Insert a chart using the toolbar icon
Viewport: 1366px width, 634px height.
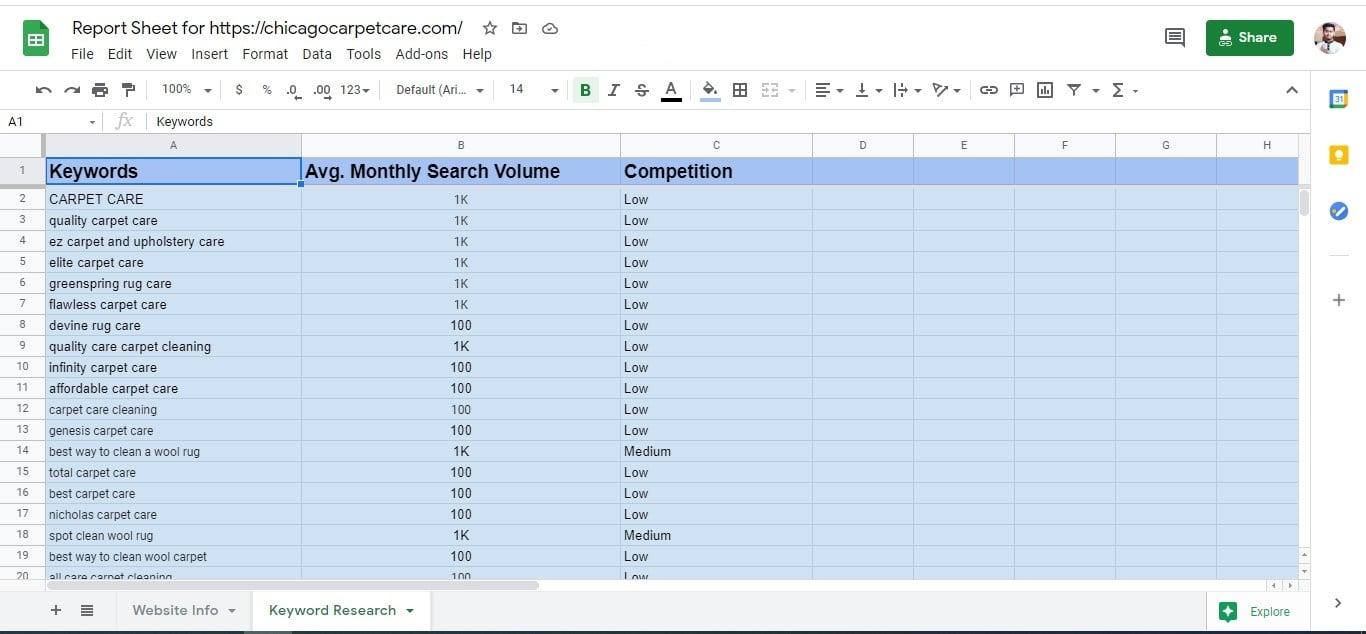1044,90
